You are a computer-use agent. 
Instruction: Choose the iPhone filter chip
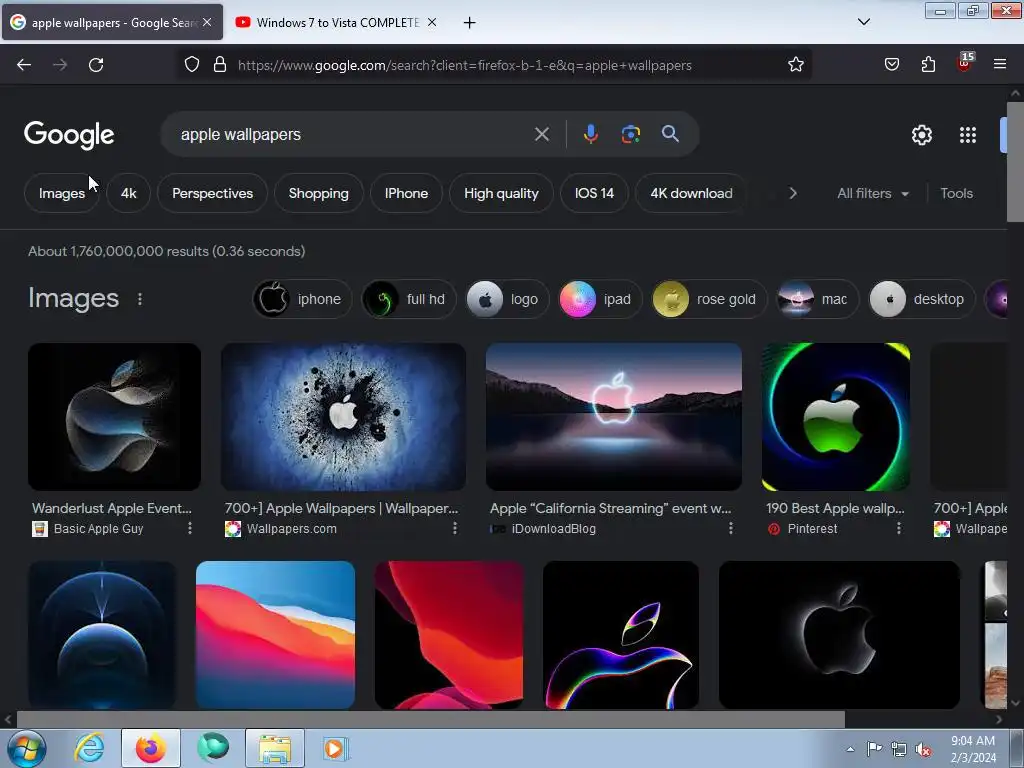(x=406, y=193)
